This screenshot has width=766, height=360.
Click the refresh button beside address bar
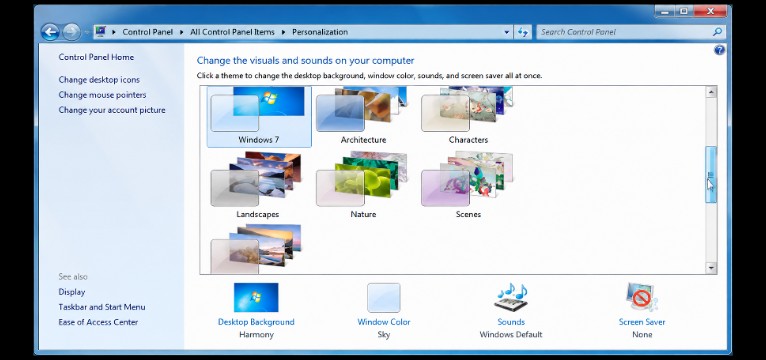tap(522, 32)
